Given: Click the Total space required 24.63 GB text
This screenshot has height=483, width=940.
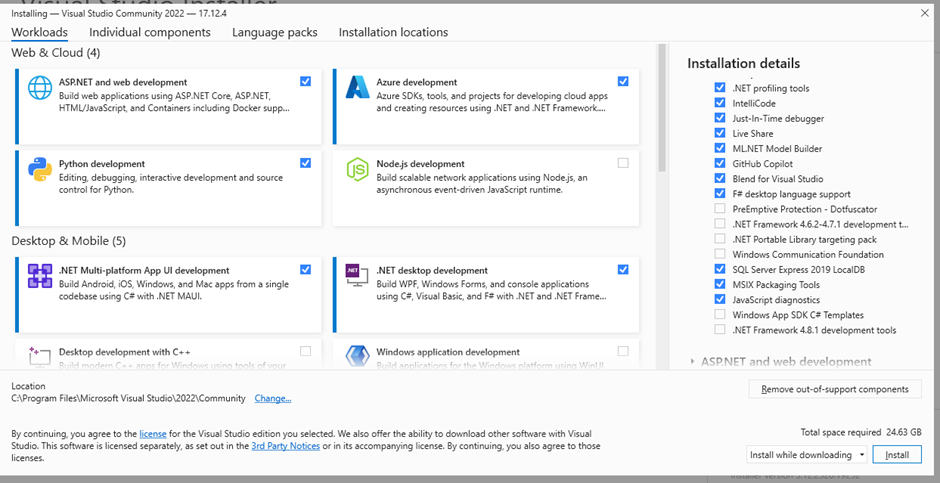Looking at the screenshot, I should pos(861,432).
